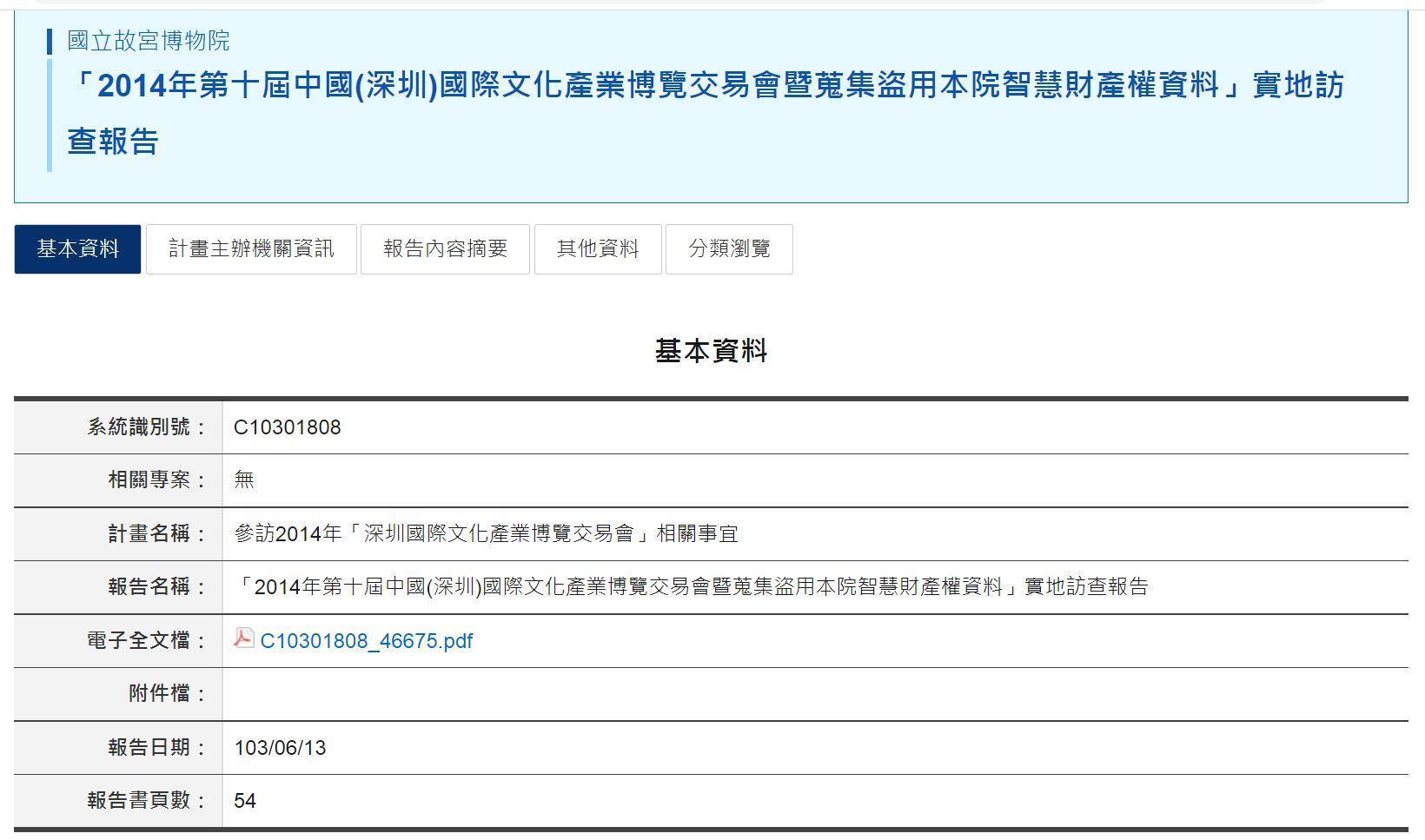This screenshot has height=840, width=1425.
Task: Click the 基本資料 section heading
Action: click(711, 351)
